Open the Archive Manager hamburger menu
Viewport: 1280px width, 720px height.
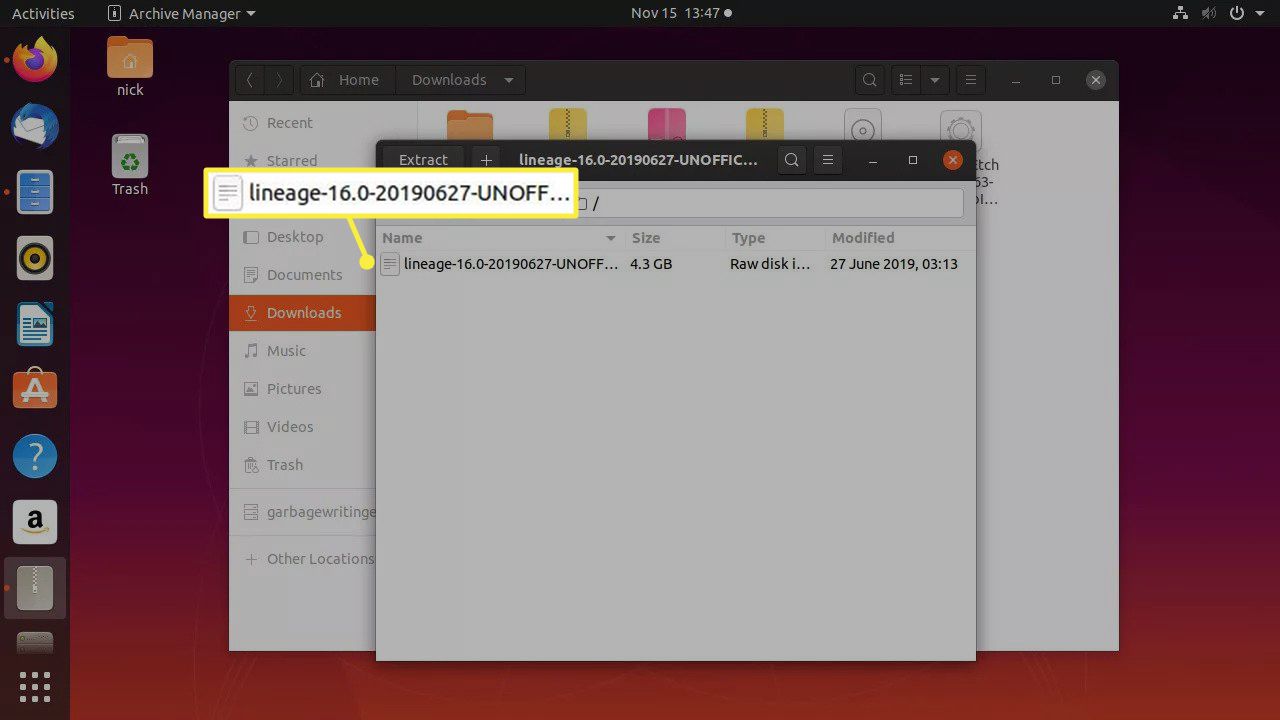[827, 160]
